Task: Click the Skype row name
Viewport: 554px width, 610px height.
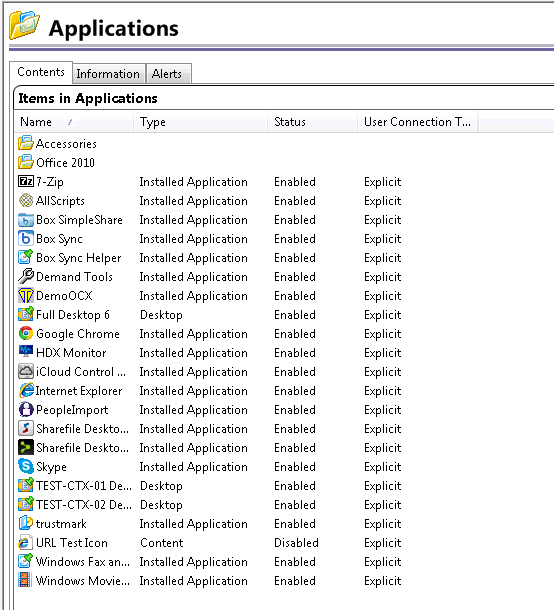Action: 51,467
